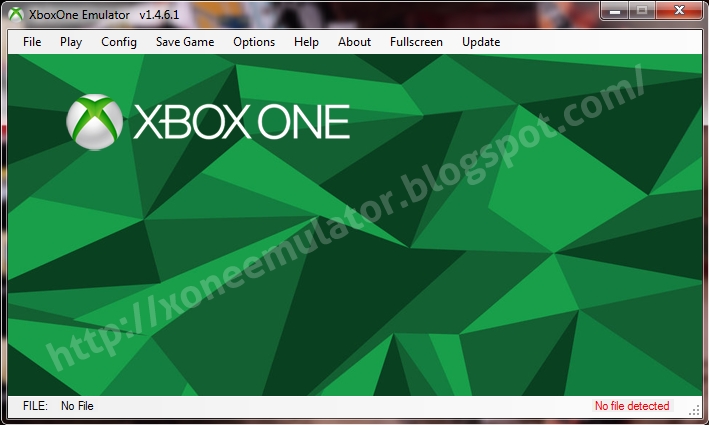The height and width of the screenshot is (425, 709).
Task: Click the Save Game menu item
Action: click(x=185, y=42)
